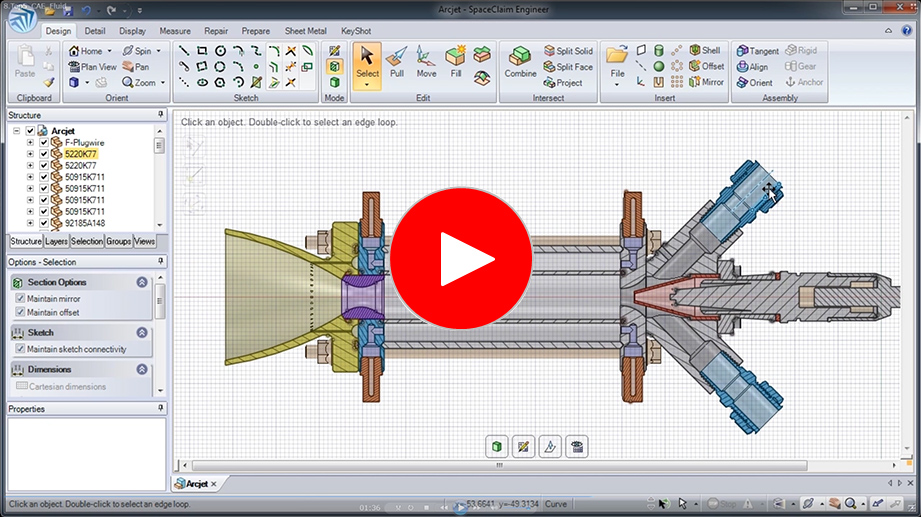This screenshot has height=517, width=921.
Task: Select the Fill tool
Action: point(456,62)
